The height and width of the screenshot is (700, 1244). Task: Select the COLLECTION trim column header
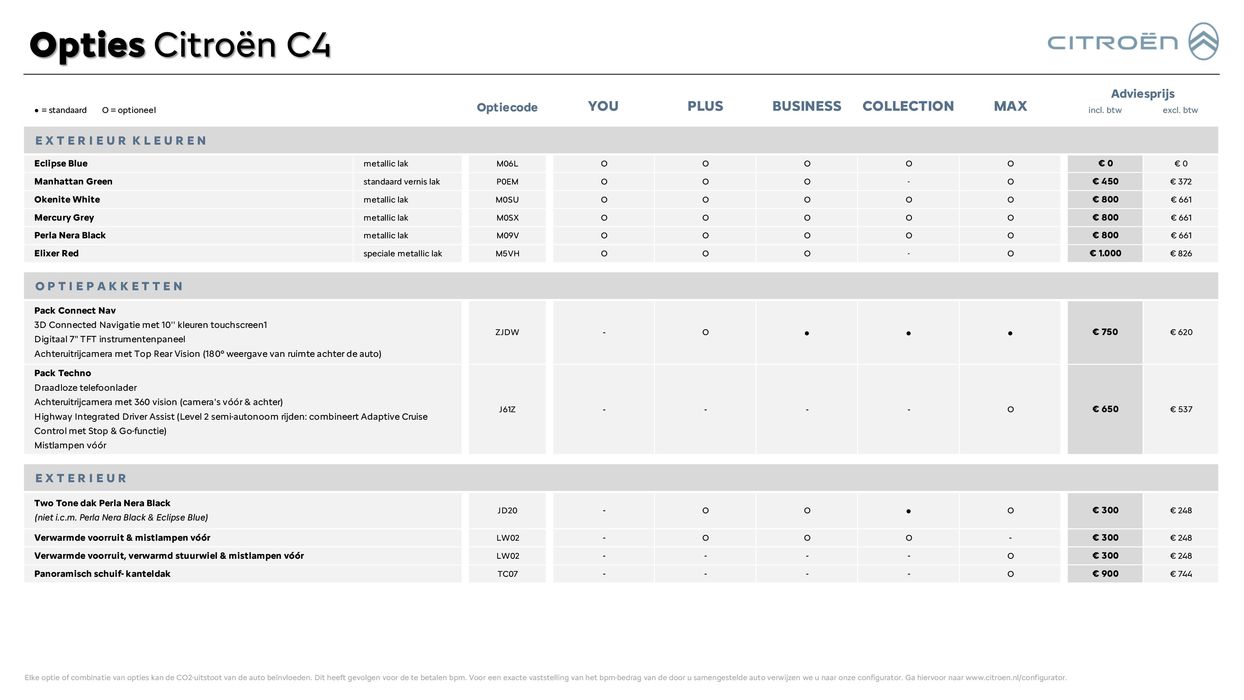(x=908, y=106)
